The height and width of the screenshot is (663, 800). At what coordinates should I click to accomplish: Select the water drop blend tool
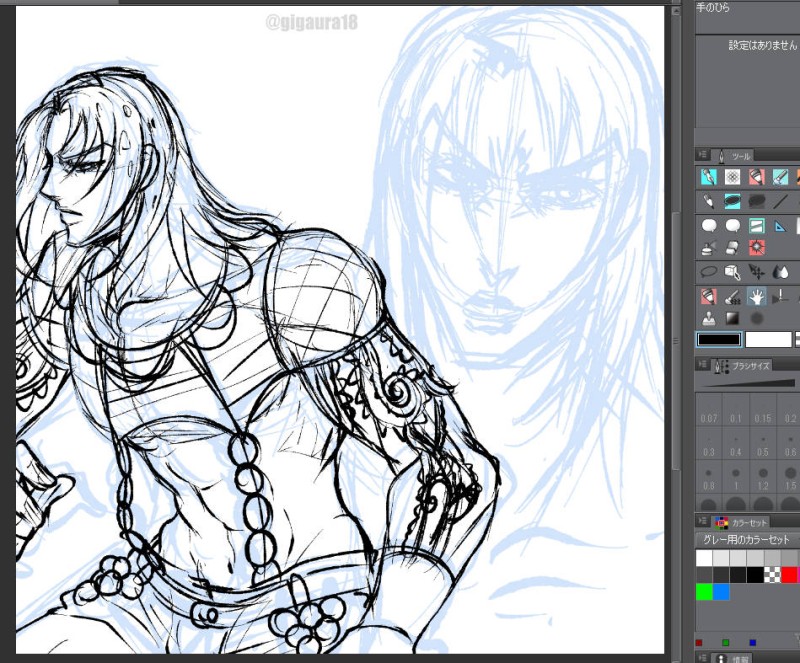point(781,272)
